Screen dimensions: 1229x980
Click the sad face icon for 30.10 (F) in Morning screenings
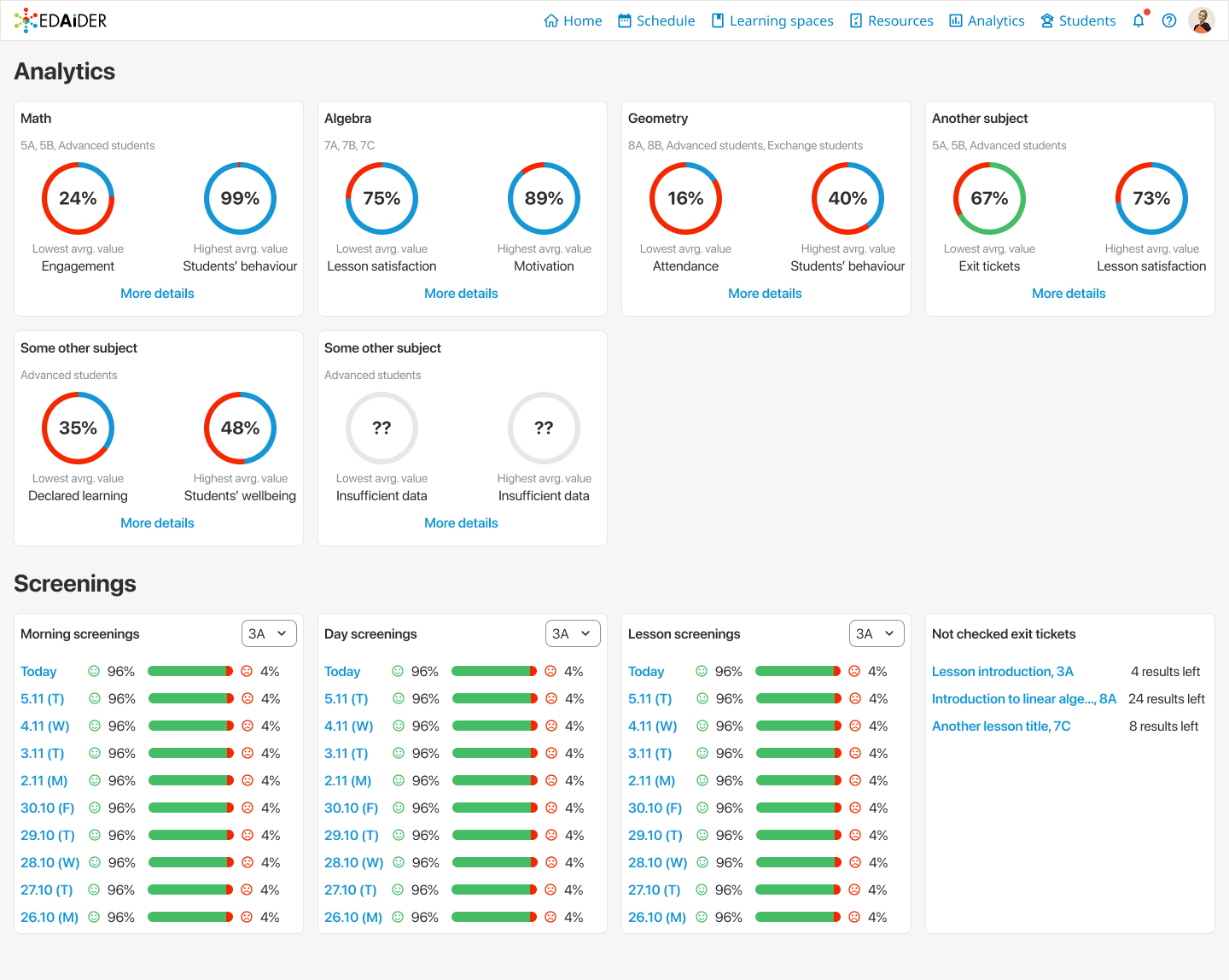point(248,808)
